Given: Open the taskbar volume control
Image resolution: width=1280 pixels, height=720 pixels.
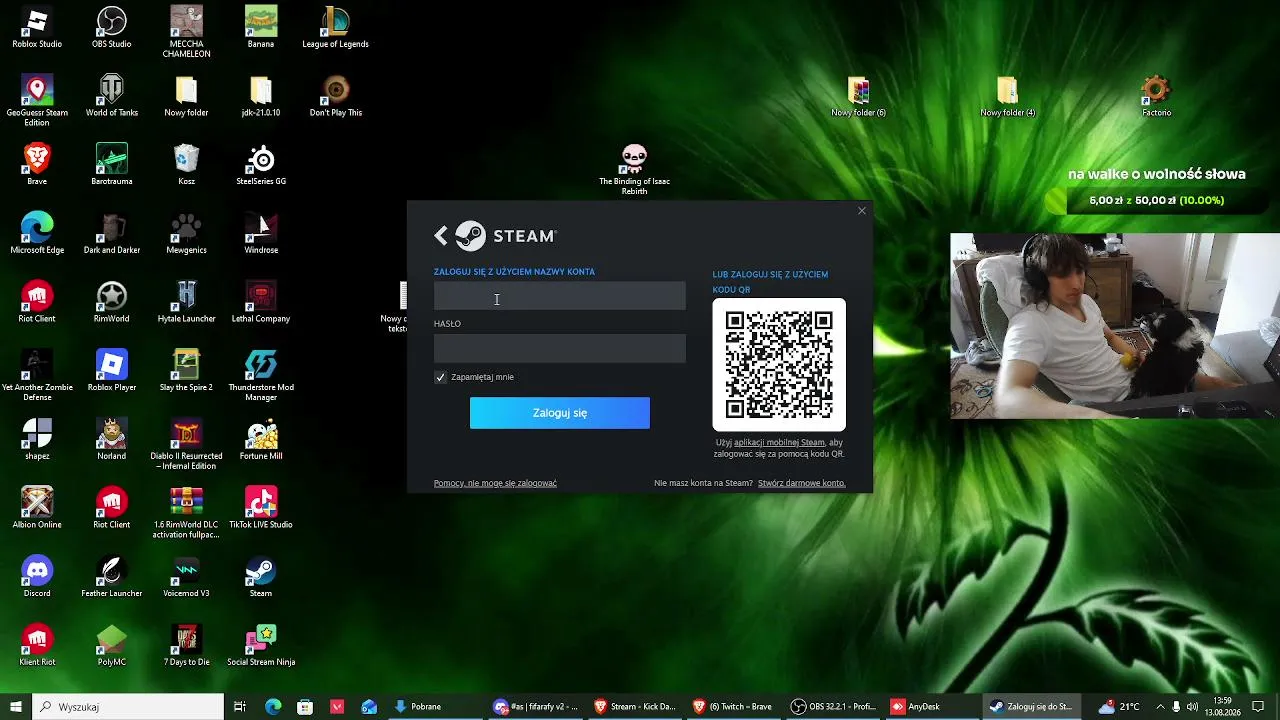Looking at the screenshot, I should pos(1193,707).
